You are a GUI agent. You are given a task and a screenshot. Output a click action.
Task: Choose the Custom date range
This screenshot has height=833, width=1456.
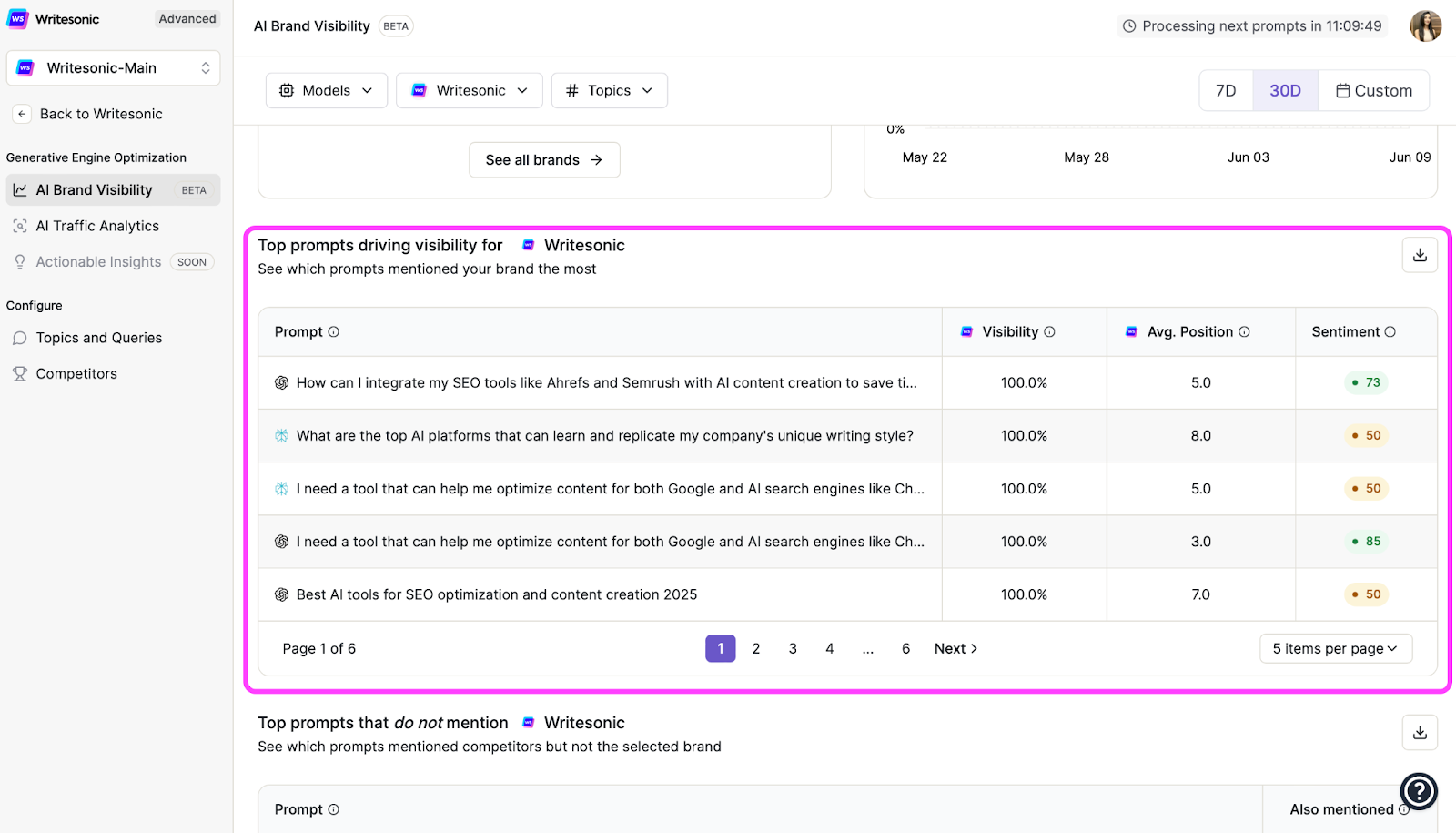[1374, 91]
